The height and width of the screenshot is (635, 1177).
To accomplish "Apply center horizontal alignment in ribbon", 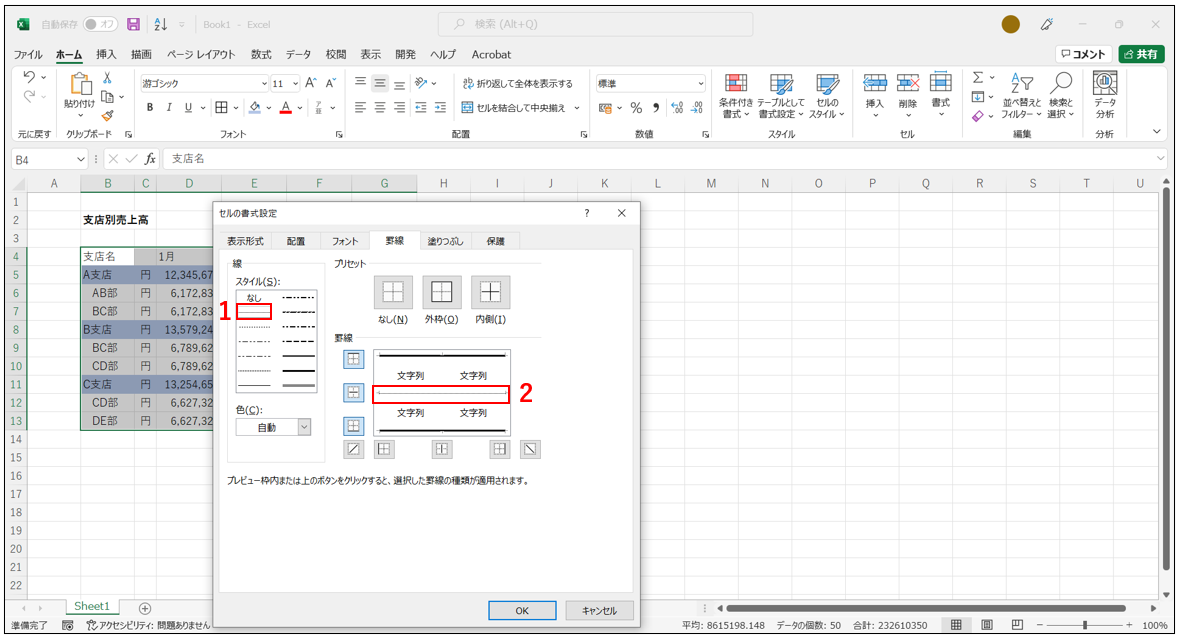I will coord(380,107).
